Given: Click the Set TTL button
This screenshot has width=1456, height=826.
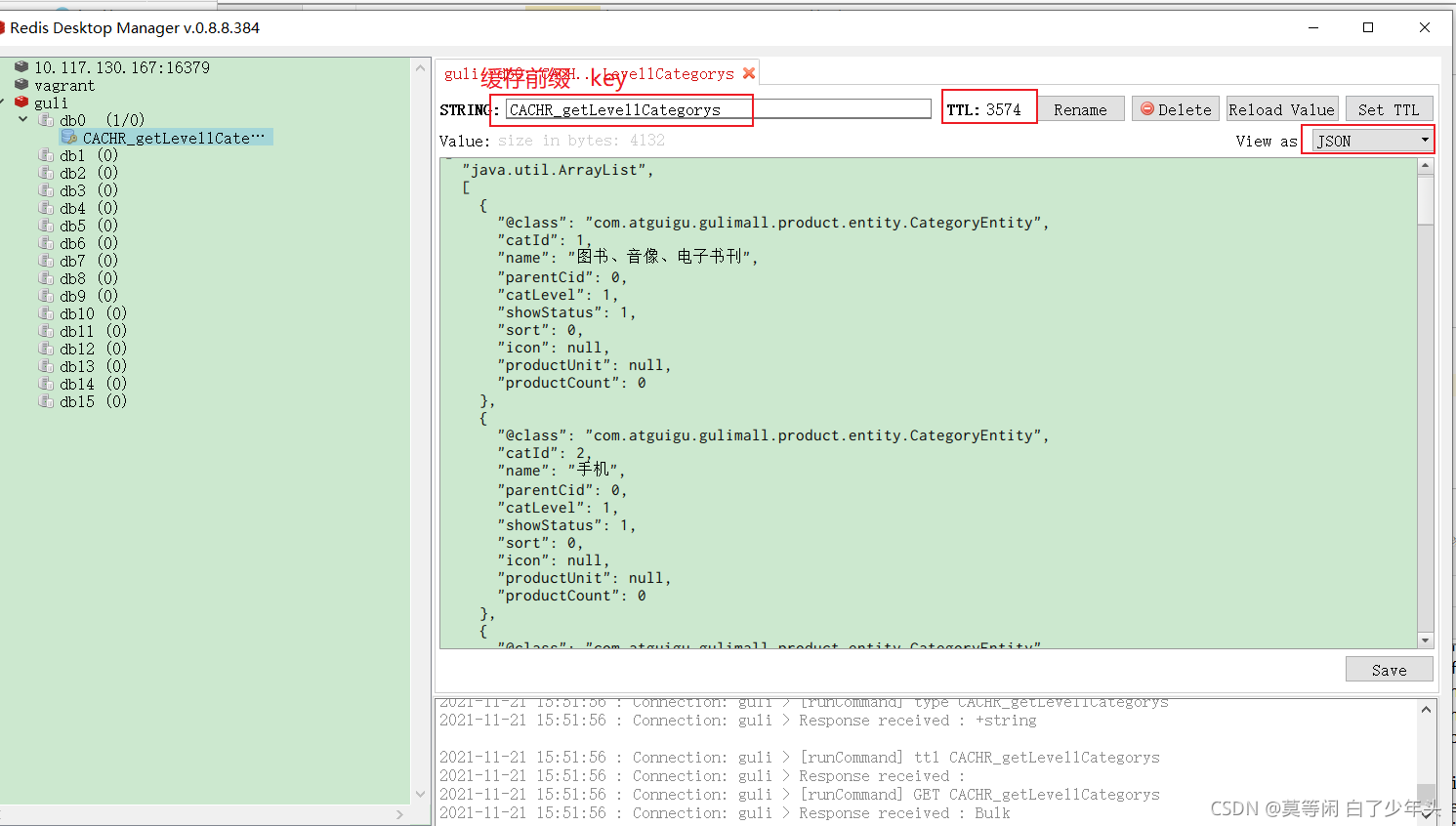Looking at the screenshot, I should tap(1389, 109).
